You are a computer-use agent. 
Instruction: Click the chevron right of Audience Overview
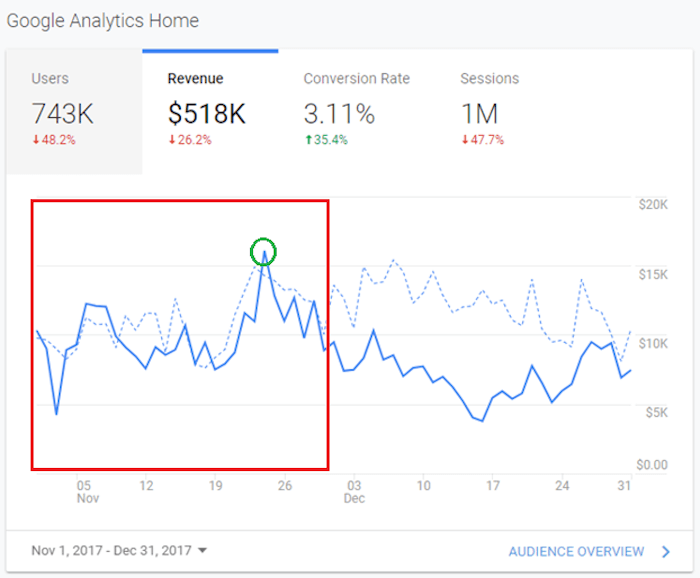coord(666,551)
